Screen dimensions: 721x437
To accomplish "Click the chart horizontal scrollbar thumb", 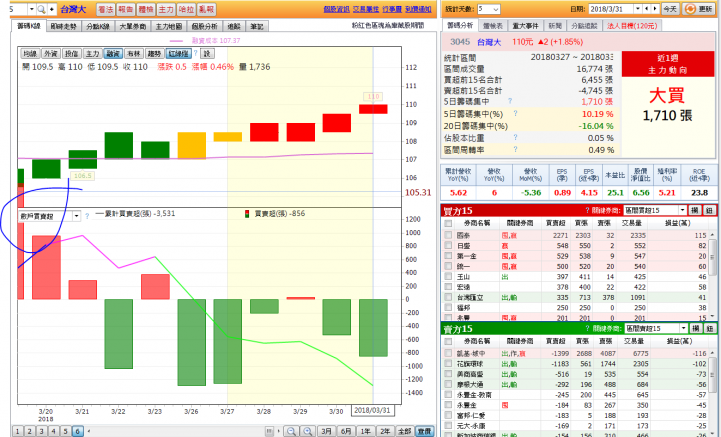I will point(269,431).
